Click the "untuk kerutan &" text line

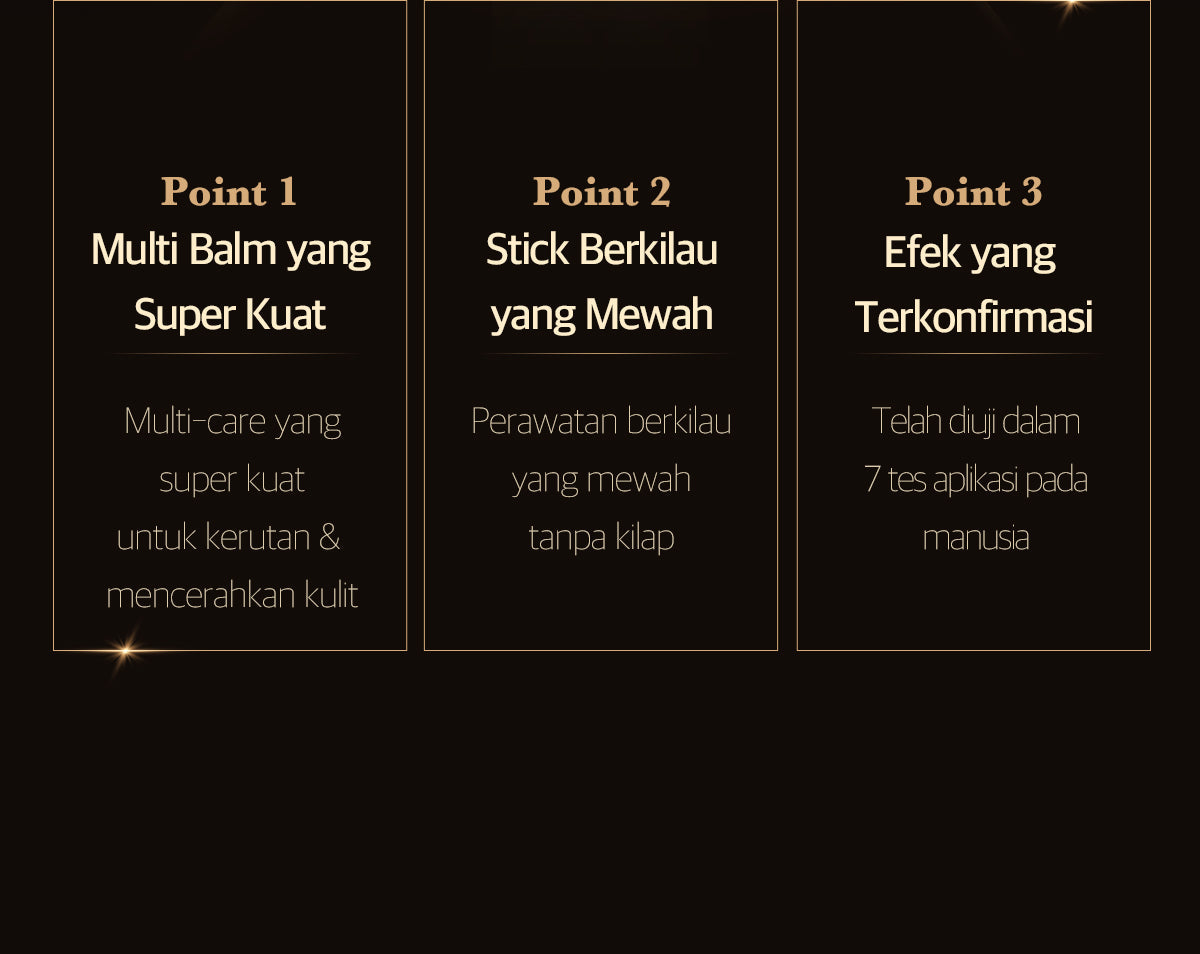(x=228, y=538)
